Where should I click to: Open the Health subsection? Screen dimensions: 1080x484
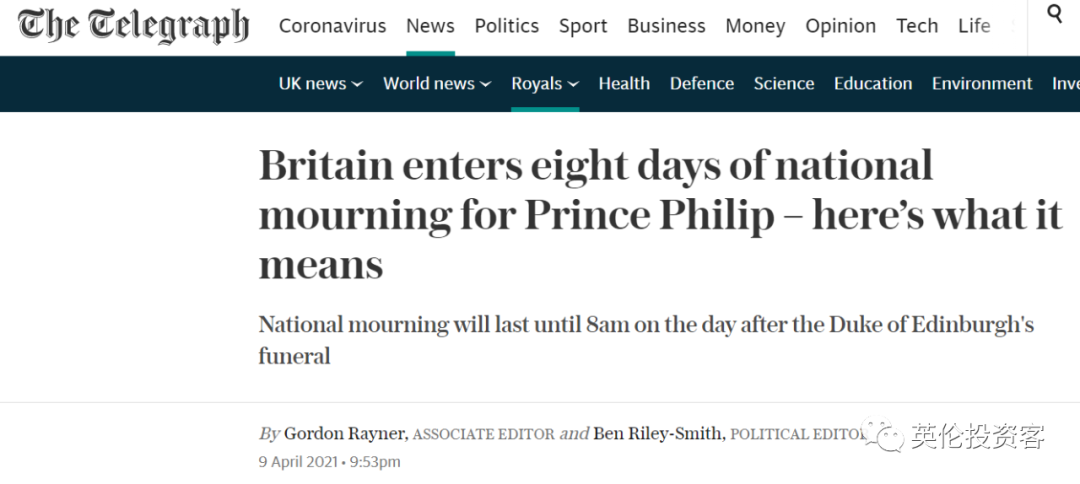[x=624, y=84]
